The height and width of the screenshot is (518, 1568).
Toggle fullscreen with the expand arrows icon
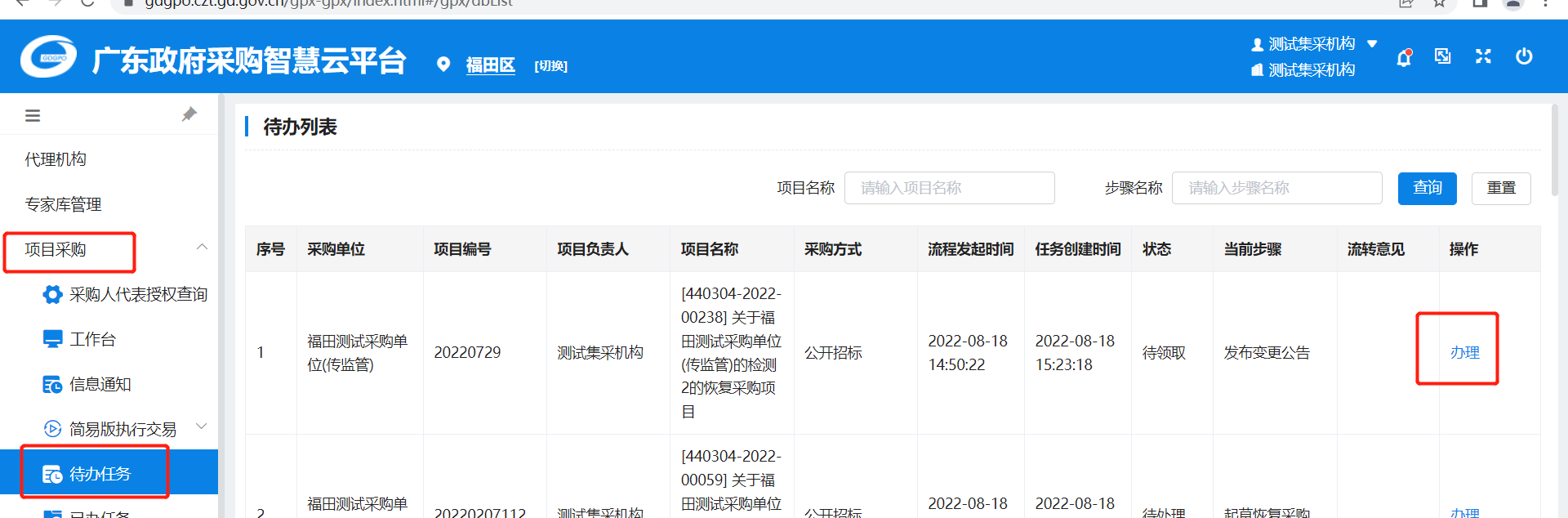coord(1483,56)
